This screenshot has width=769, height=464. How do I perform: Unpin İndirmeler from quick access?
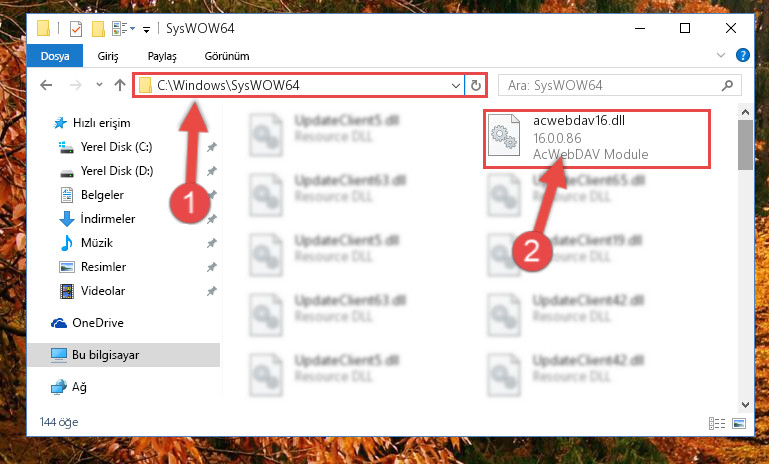(211, 219)
